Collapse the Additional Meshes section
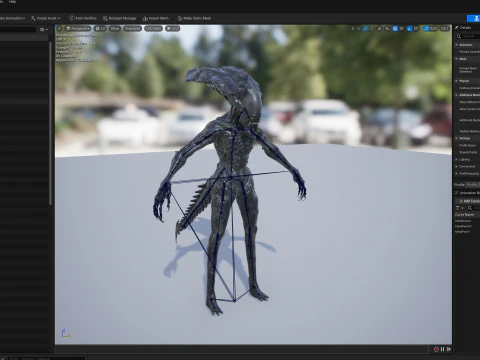Image resolution: width=480 pixels, height=360 pixels. coord(456,95)
